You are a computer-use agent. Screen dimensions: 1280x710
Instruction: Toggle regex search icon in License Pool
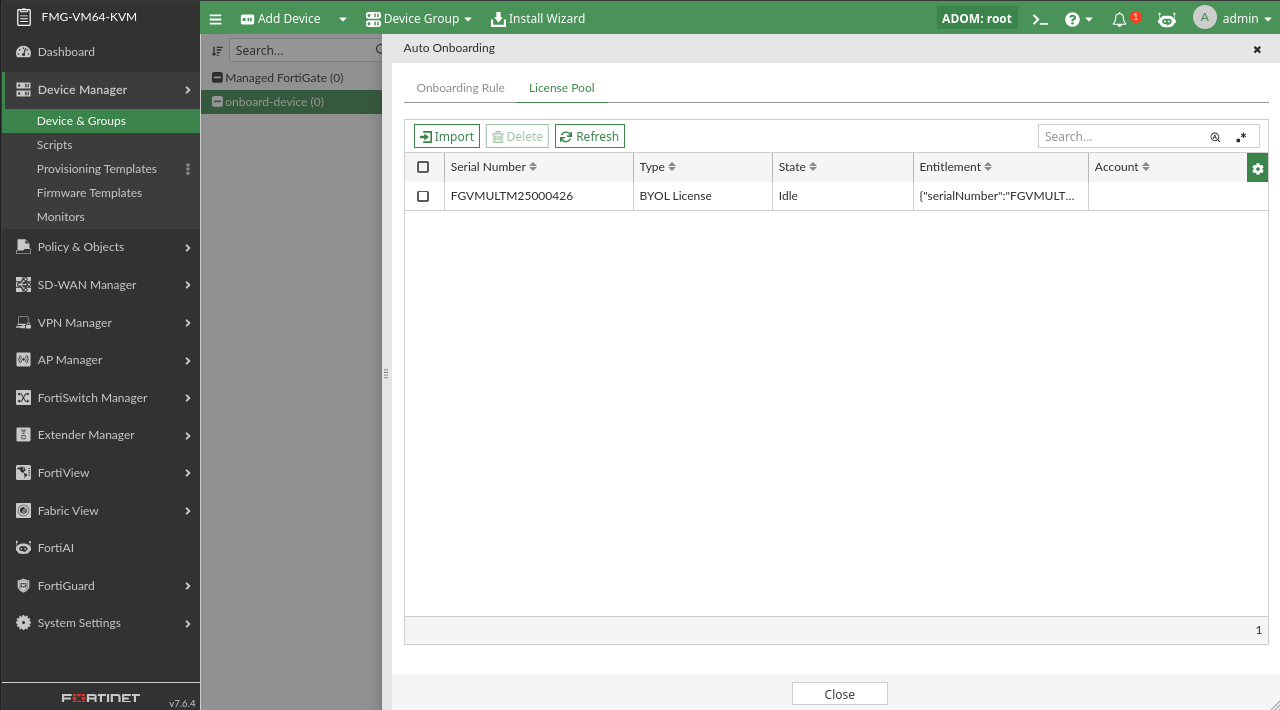(x=1241, y=137)
